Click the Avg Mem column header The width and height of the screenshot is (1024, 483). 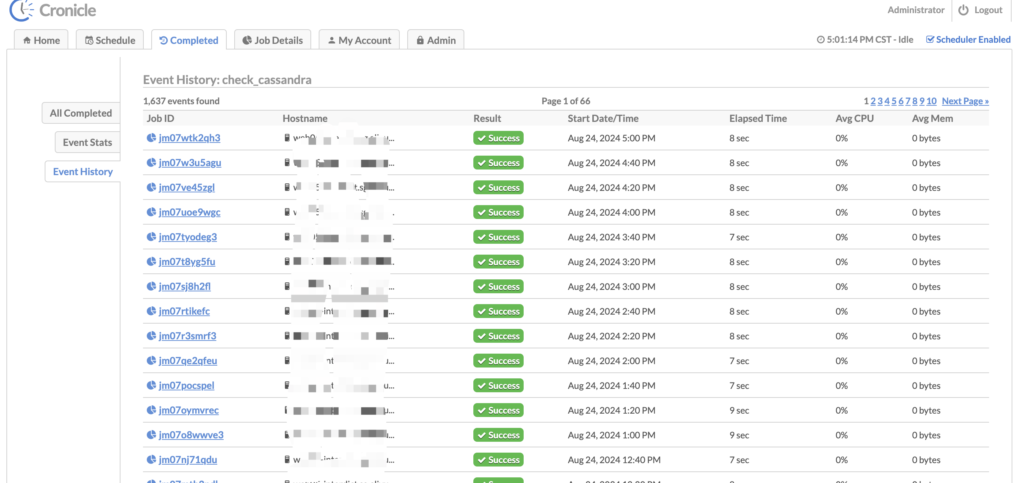click(932, 118)
